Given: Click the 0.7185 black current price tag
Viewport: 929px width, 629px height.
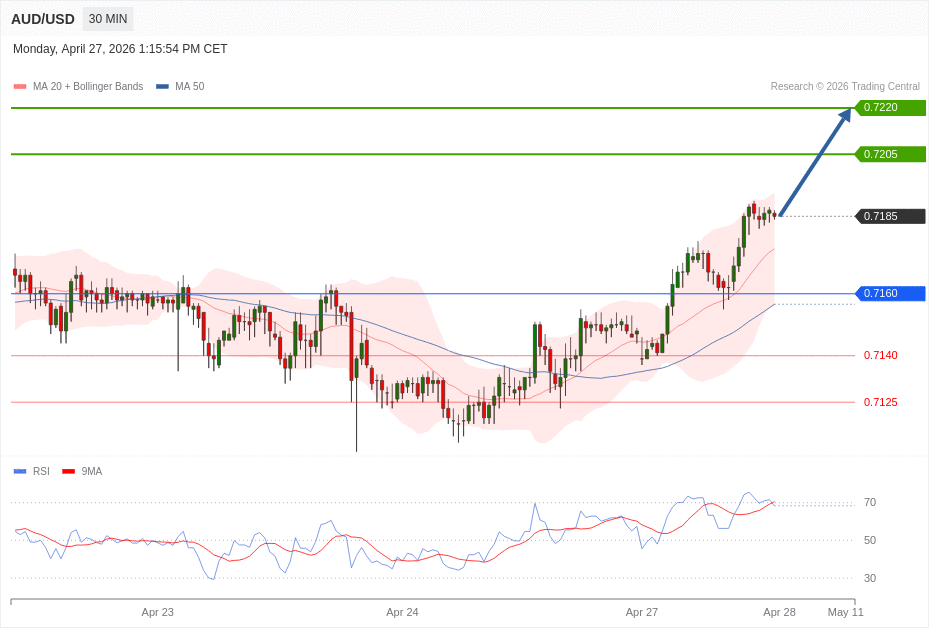Looking at the screenshot, I should (890, 216).
